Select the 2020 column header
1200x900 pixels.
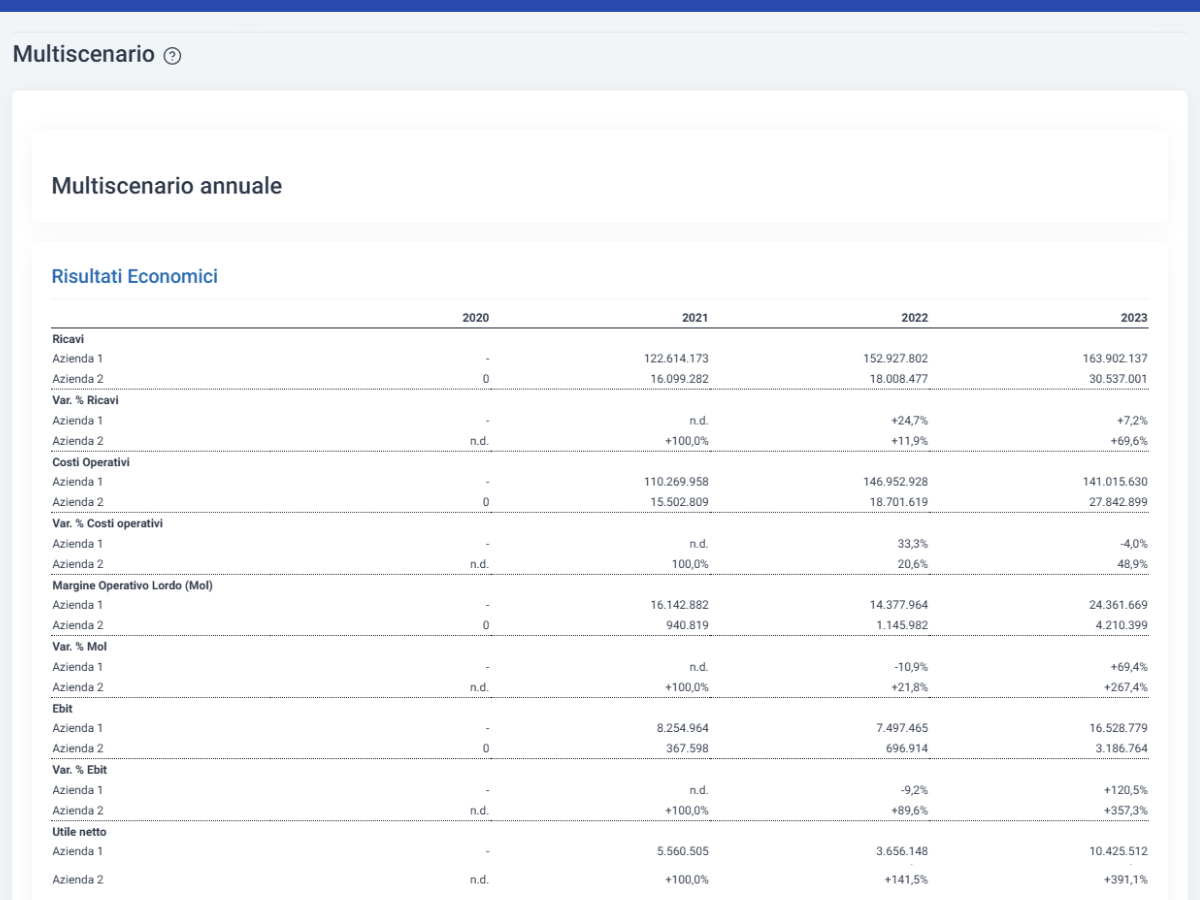point(476,318)
